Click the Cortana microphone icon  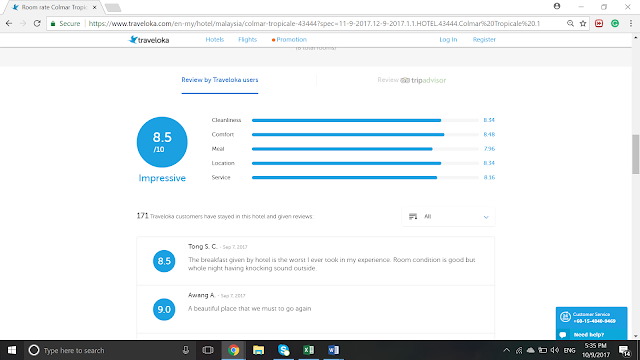pos(186,350)
